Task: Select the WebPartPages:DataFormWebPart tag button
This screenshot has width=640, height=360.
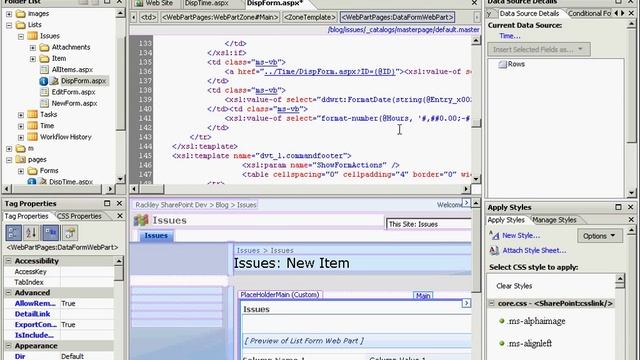Action: click(x=397, y=17)
